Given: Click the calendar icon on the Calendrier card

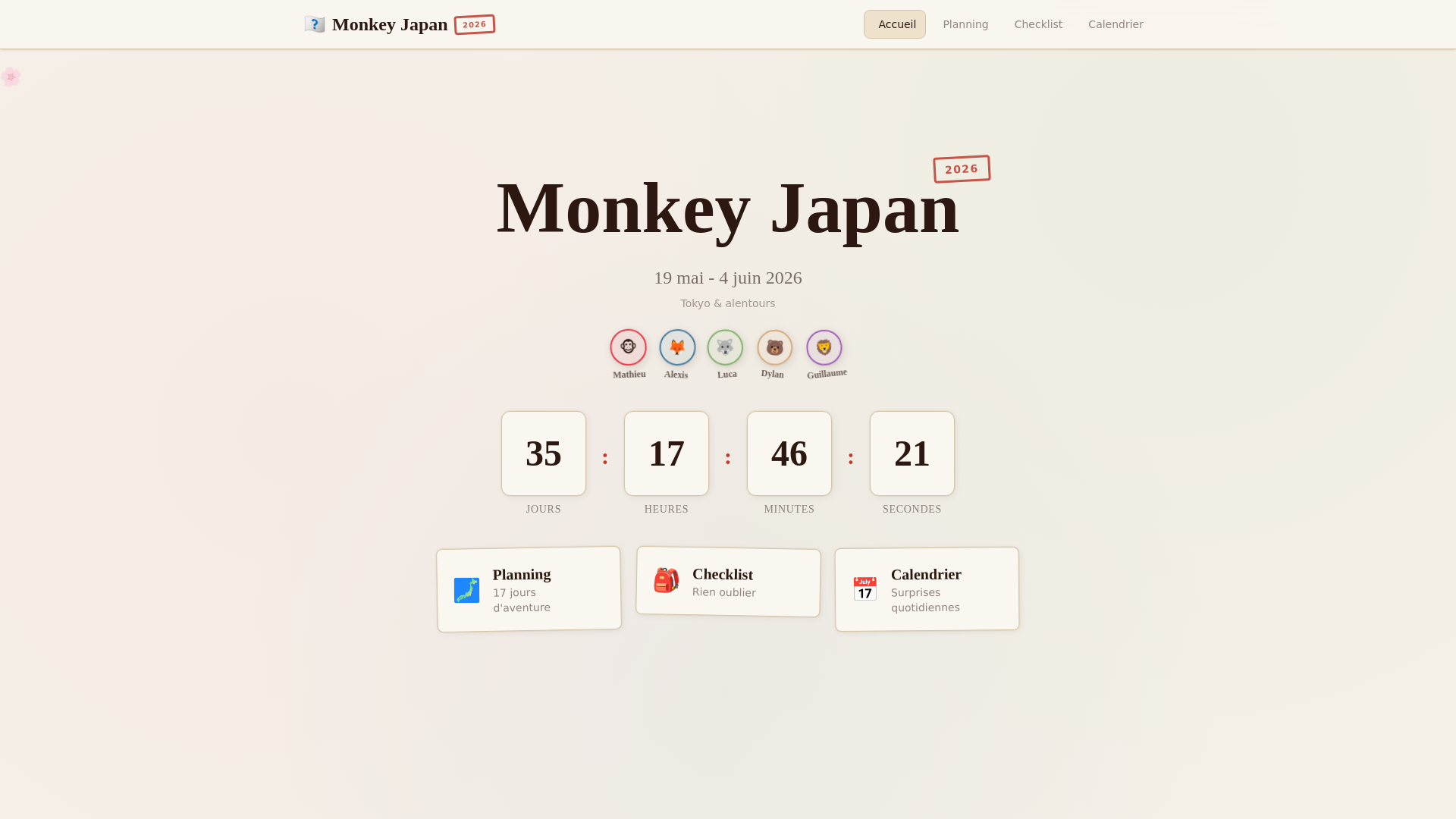Looking at the screenshot, I should pyautogui.click(x=864, y=589).
